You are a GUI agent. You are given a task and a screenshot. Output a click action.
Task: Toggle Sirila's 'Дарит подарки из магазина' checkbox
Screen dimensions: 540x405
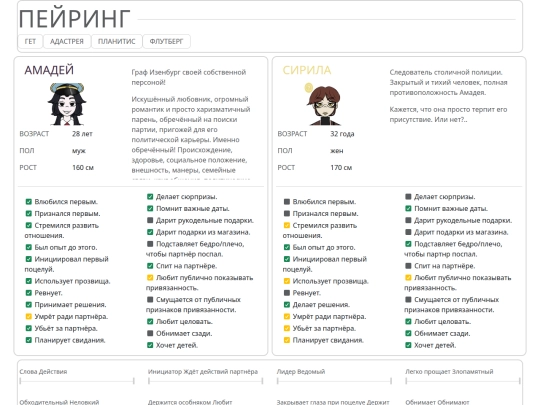coord(408,232)
